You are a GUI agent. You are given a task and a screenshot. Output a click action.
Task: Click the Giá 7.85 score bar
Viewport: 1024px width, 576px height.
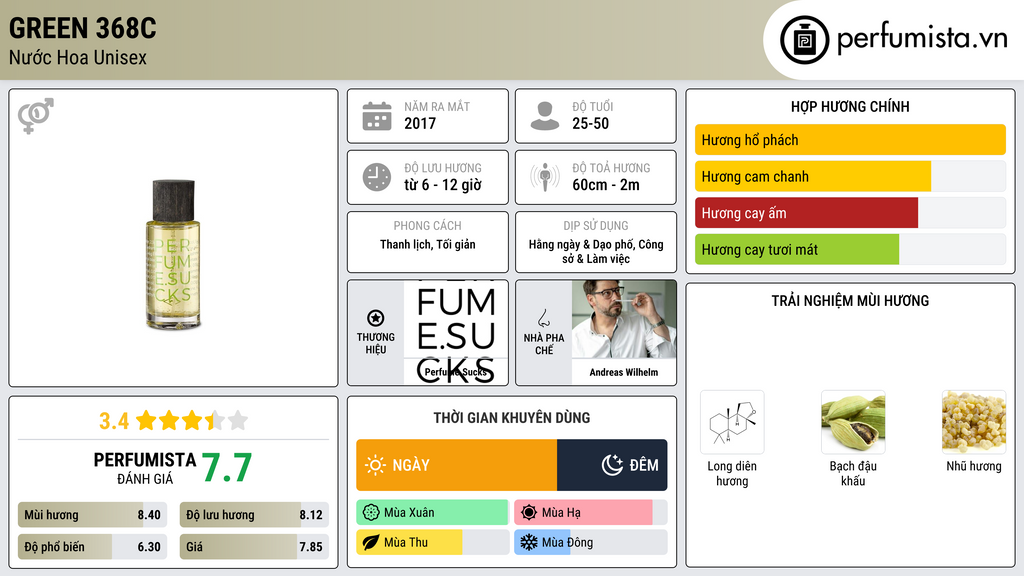[255, 547]
